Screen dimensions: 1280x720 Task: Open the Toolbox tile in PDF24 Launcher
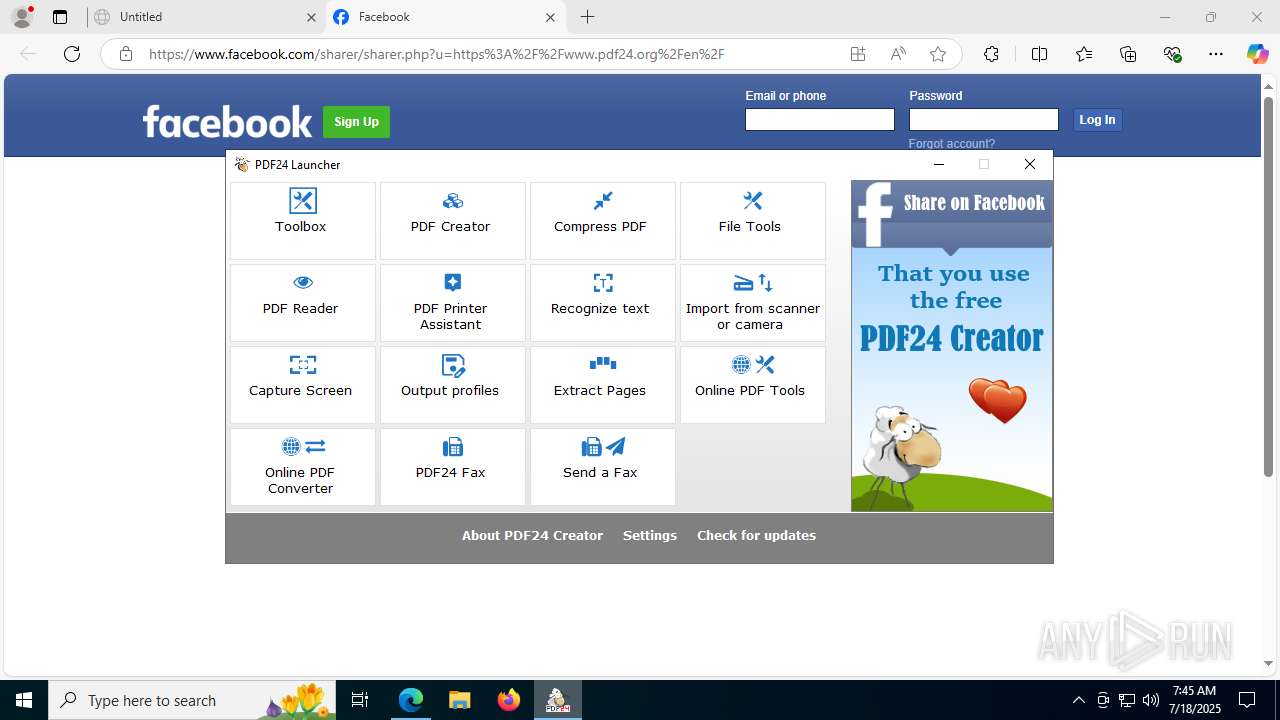tap(302, 221)
